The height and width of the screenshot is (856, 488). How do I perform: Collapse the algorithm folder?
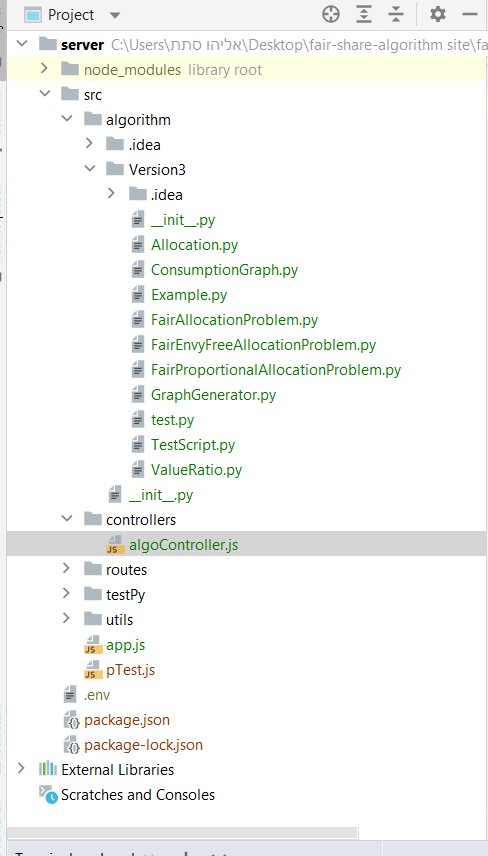click(x=67, y=118)
